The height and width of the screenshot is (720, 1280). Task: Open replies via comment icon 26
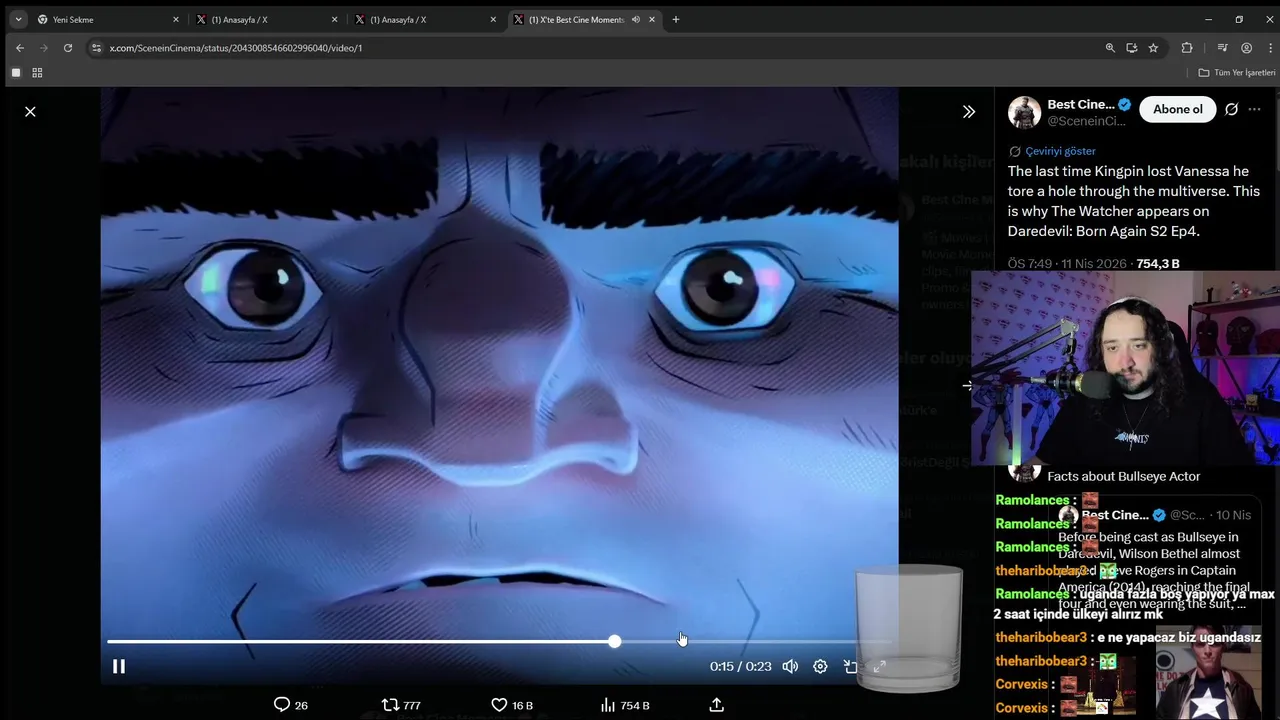[290, 705]
